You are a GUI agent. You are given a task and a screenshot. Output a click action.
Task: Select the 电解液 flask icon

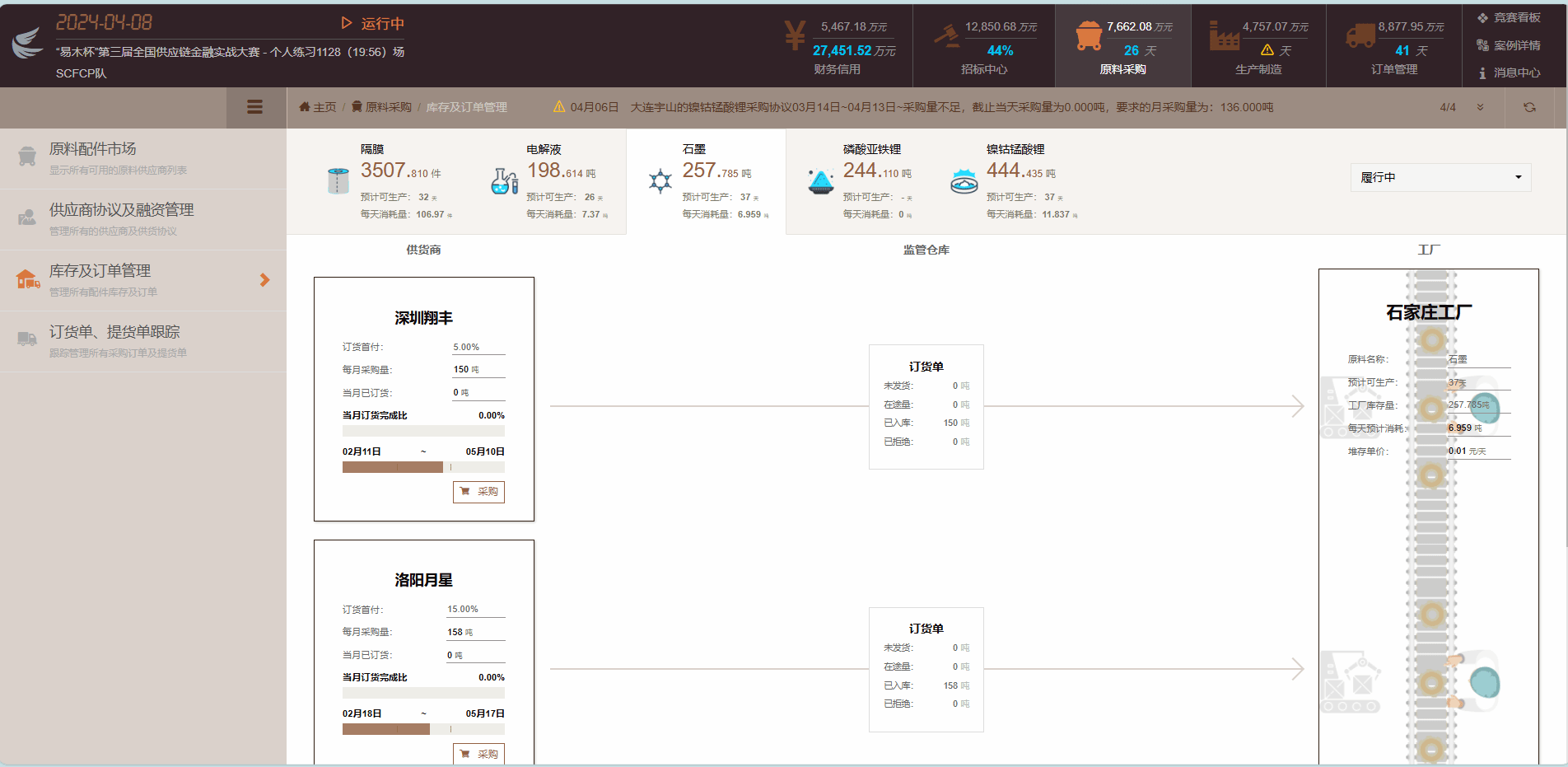coord(504,180)
